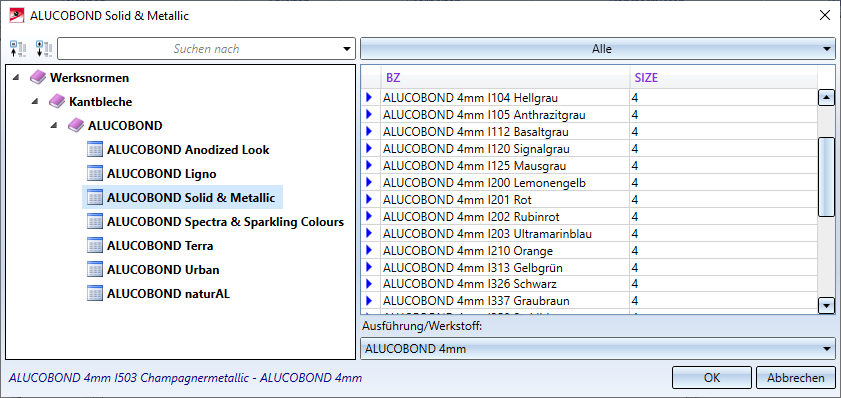Image resolution: width=841 pixels, height=398 pixels.
Task: Select ALUCOBOND Spectra & Sparkling Colours
Action: [x=225, y=222]
